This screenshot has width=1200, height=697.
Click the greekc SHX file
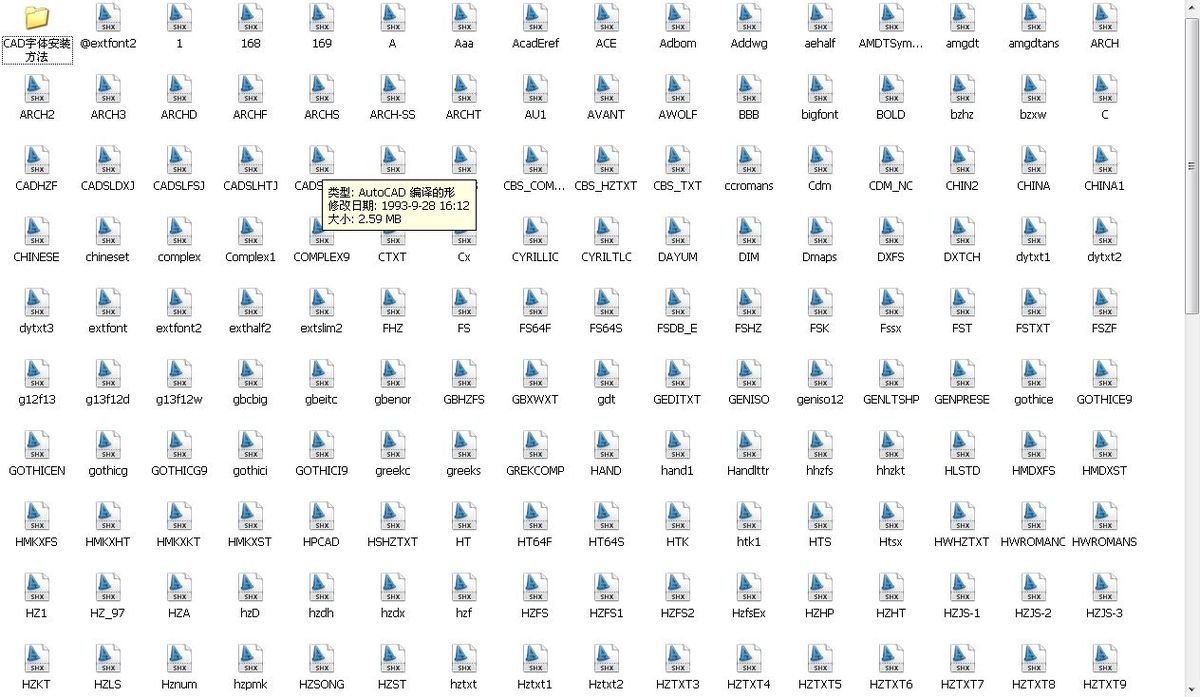[x=393, y=445]
